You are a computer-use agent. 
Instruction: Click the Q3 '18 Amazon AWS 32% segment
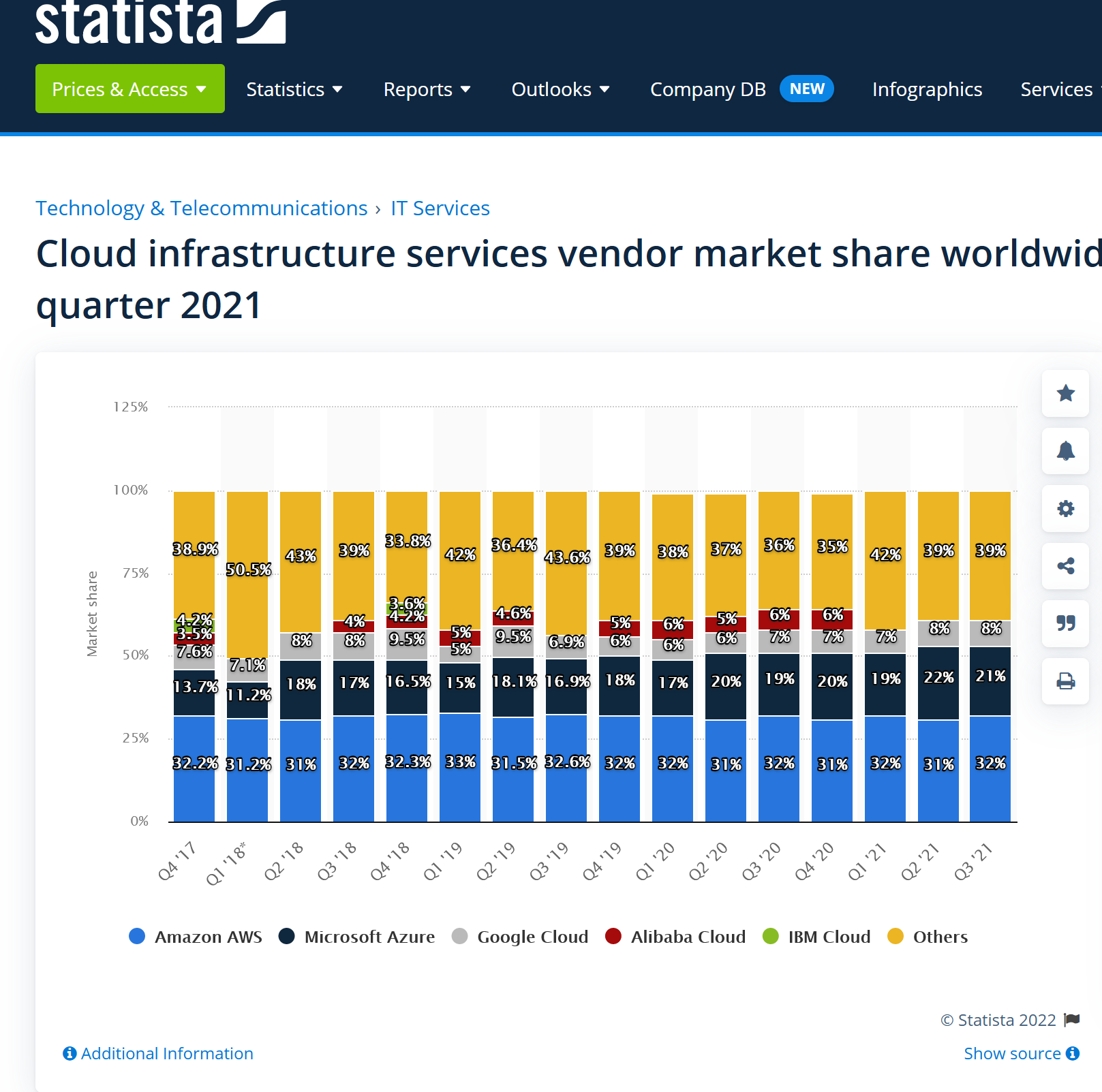click(354, 769)
